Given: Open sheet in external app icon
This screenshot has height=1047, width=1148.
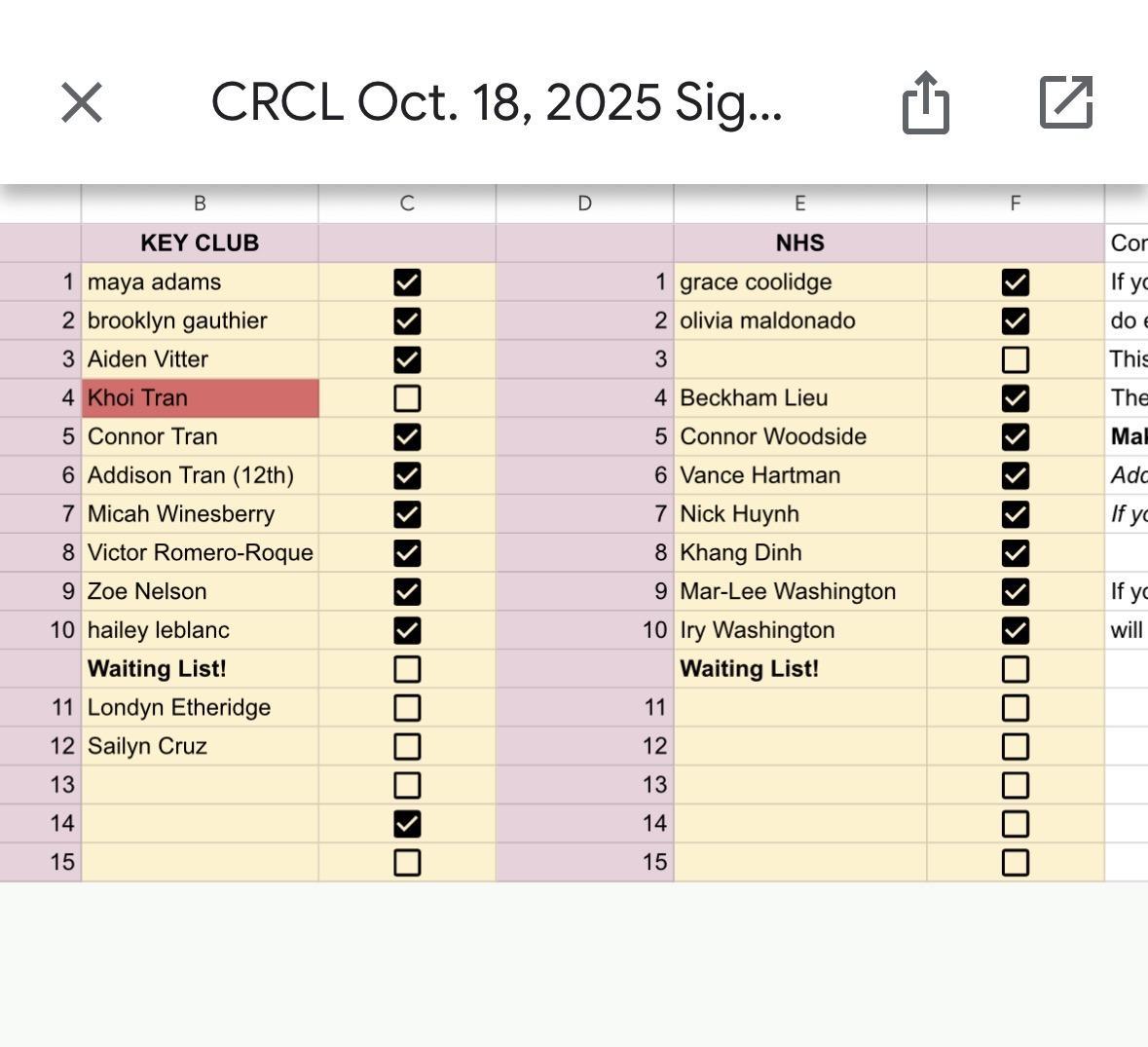Looking at the screenshot, I should coord(1066,102).
